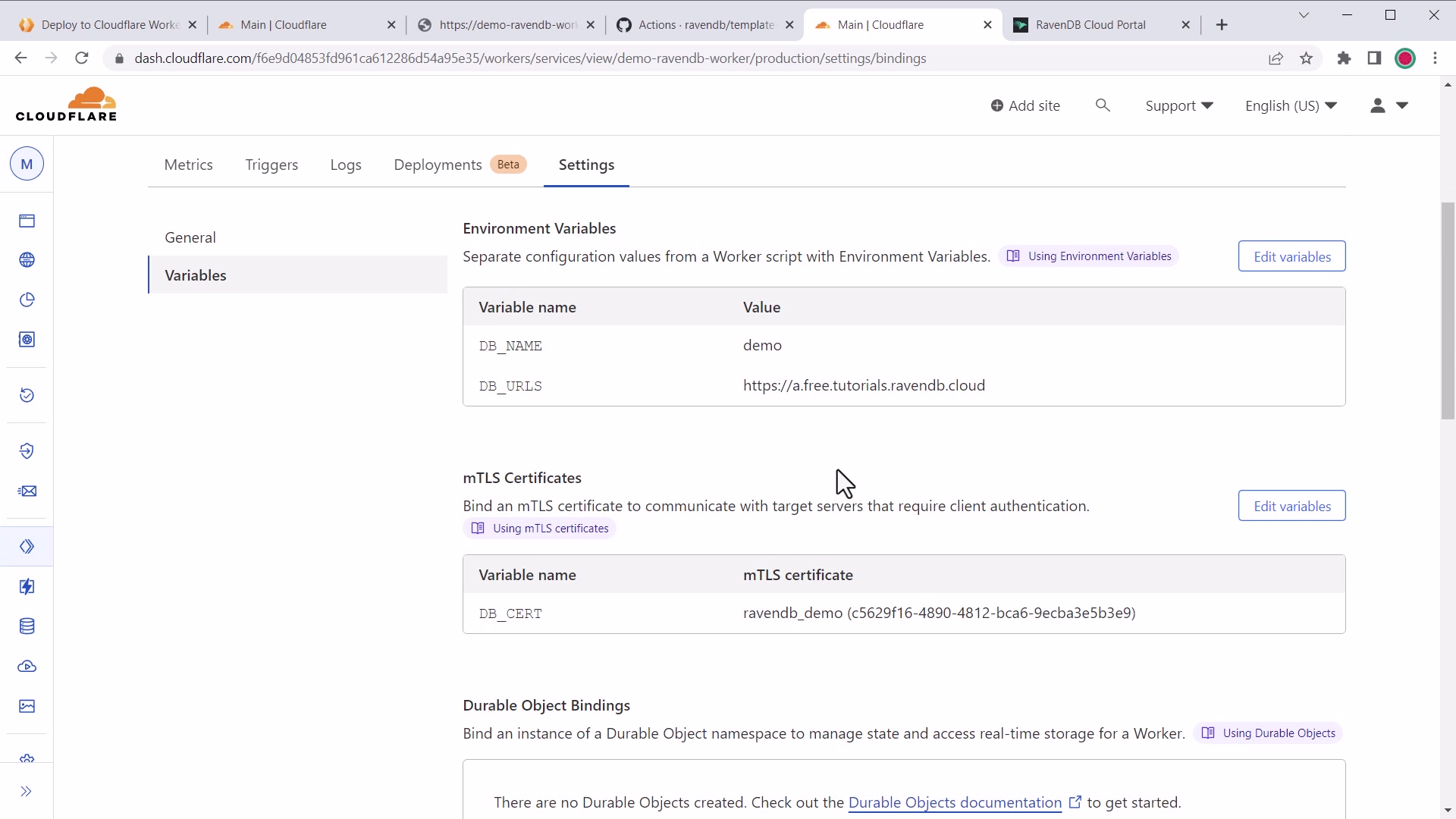The image size is (1456, 819).
Task: Switch to the Triggers tab
Action: coord(271,165)
